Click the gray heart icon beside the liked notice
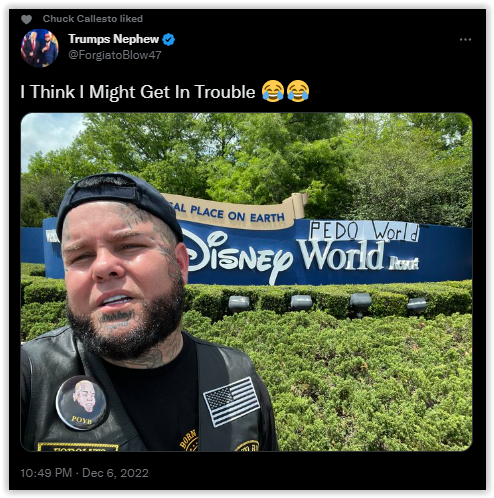Screen dimensions: 494x498 [x=26, y=20]
